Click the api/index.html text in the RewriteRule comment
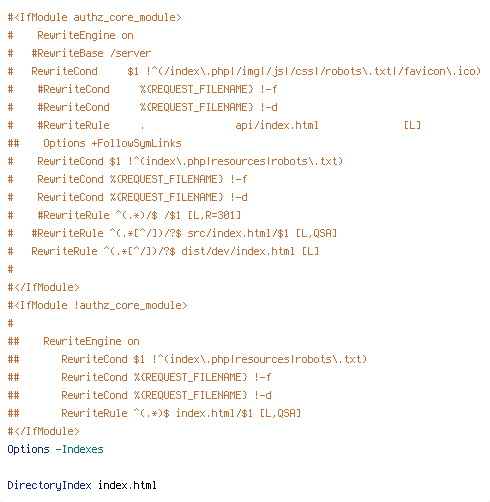Viewport: 490px width, 502px height. click(277, 125)
